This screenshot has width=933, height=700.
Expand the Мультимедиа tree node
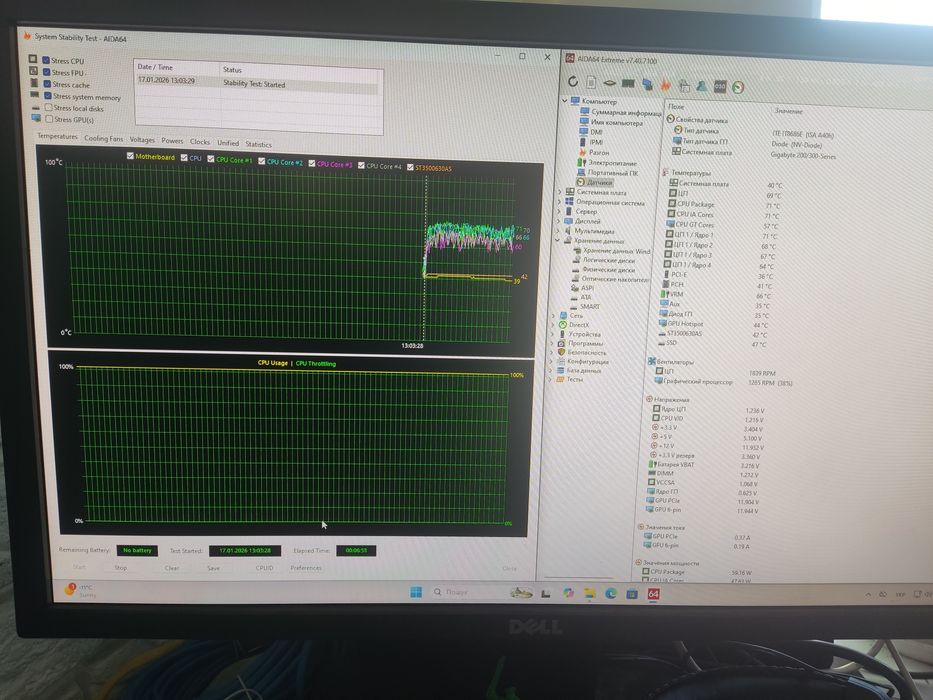tap(558, 230)
